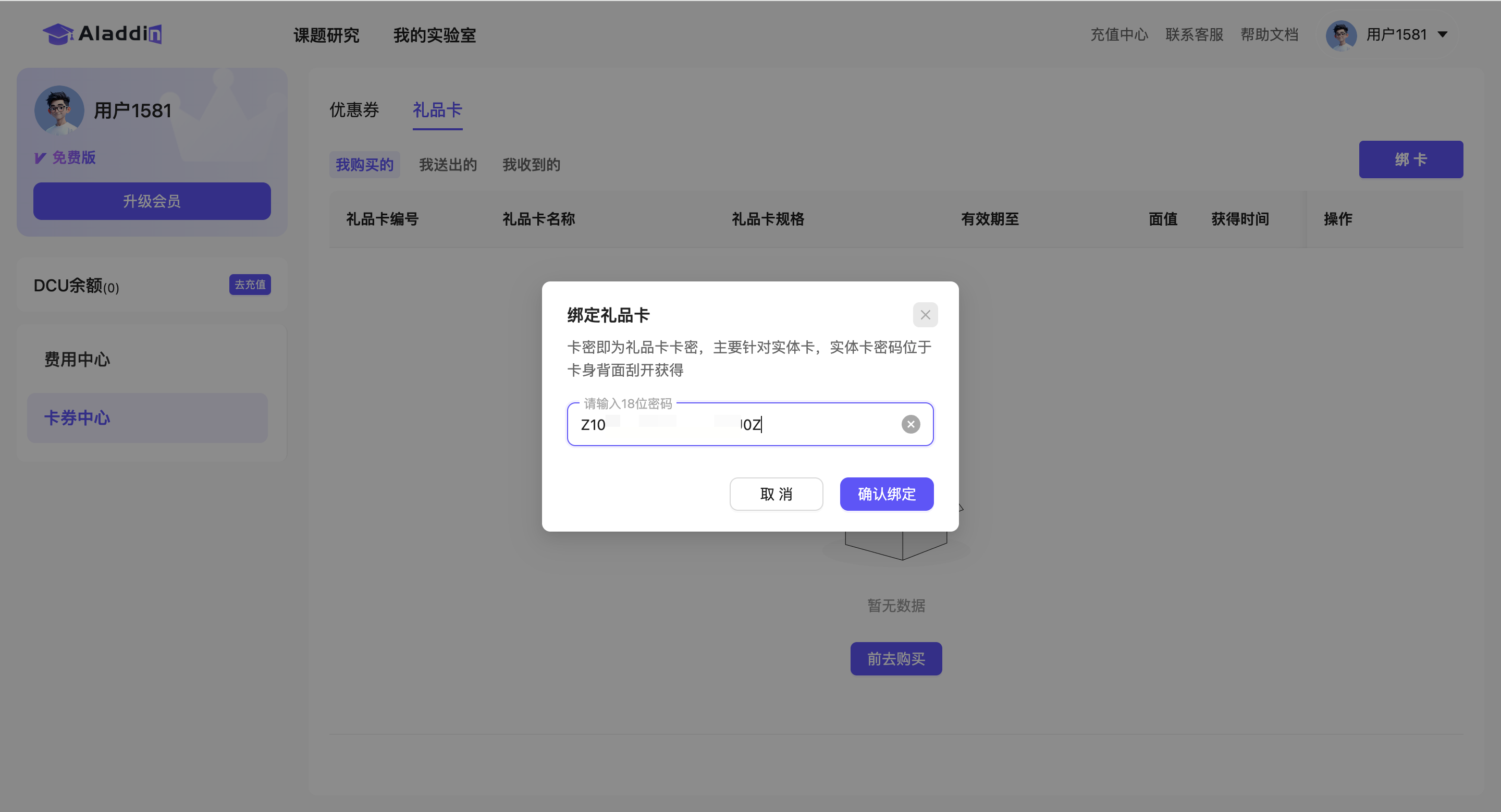Show the 我送出的 gift cards
Image resolution: width=1501 pixels, height=812 pixels.
coord(448,165)
